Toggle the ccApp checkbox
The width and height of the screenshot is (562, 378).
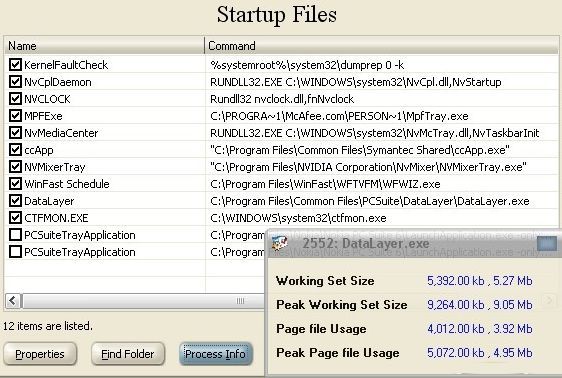(15, 150)
